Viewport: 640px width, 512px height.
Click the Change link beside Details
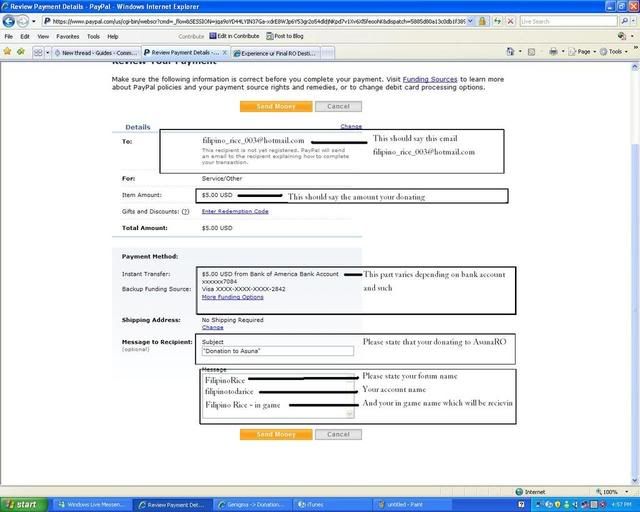351,126
